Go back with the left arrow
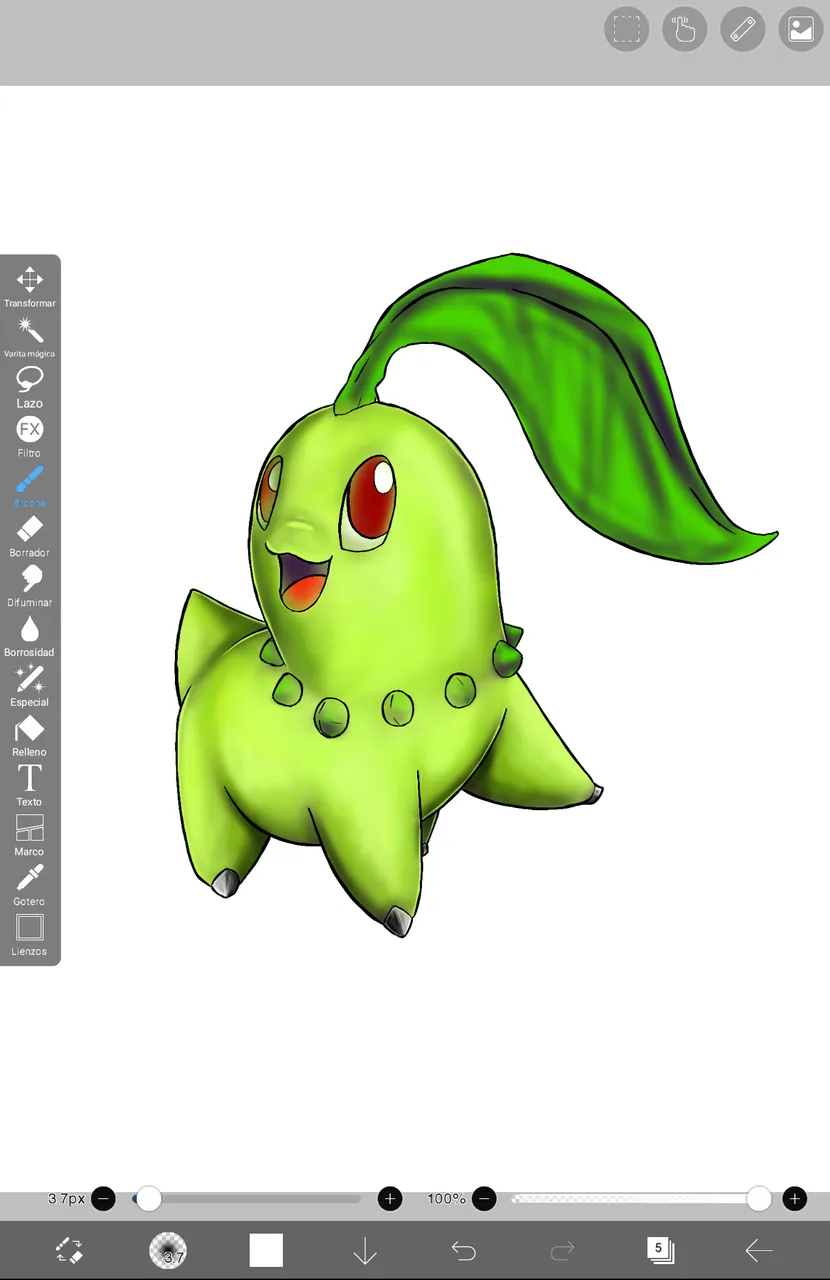 pyautogui.click(x=759, y=1250)
